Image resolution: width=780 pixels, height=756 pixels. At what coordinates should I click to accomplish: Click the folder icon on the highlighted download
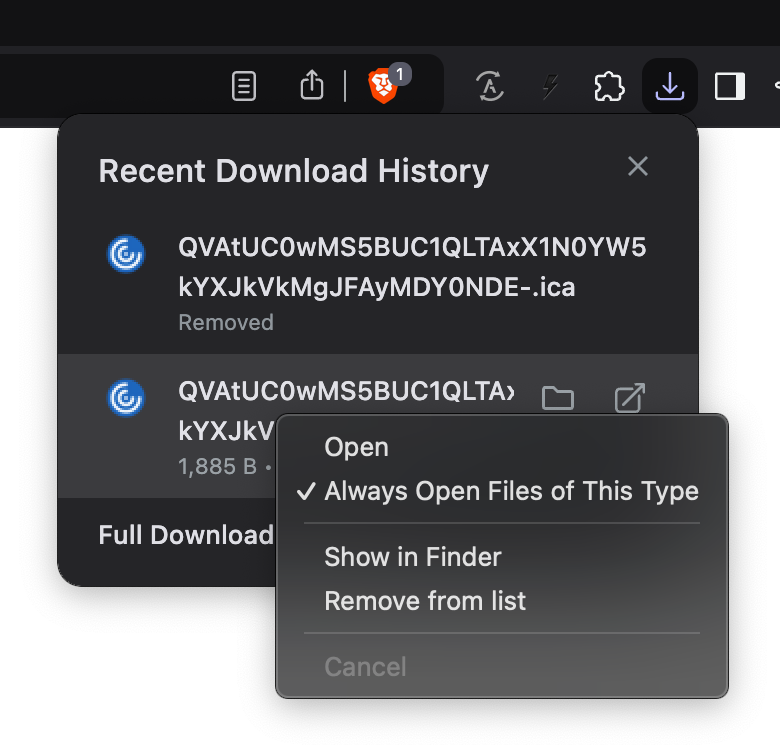pyautogui.click(x=558, y=399)
